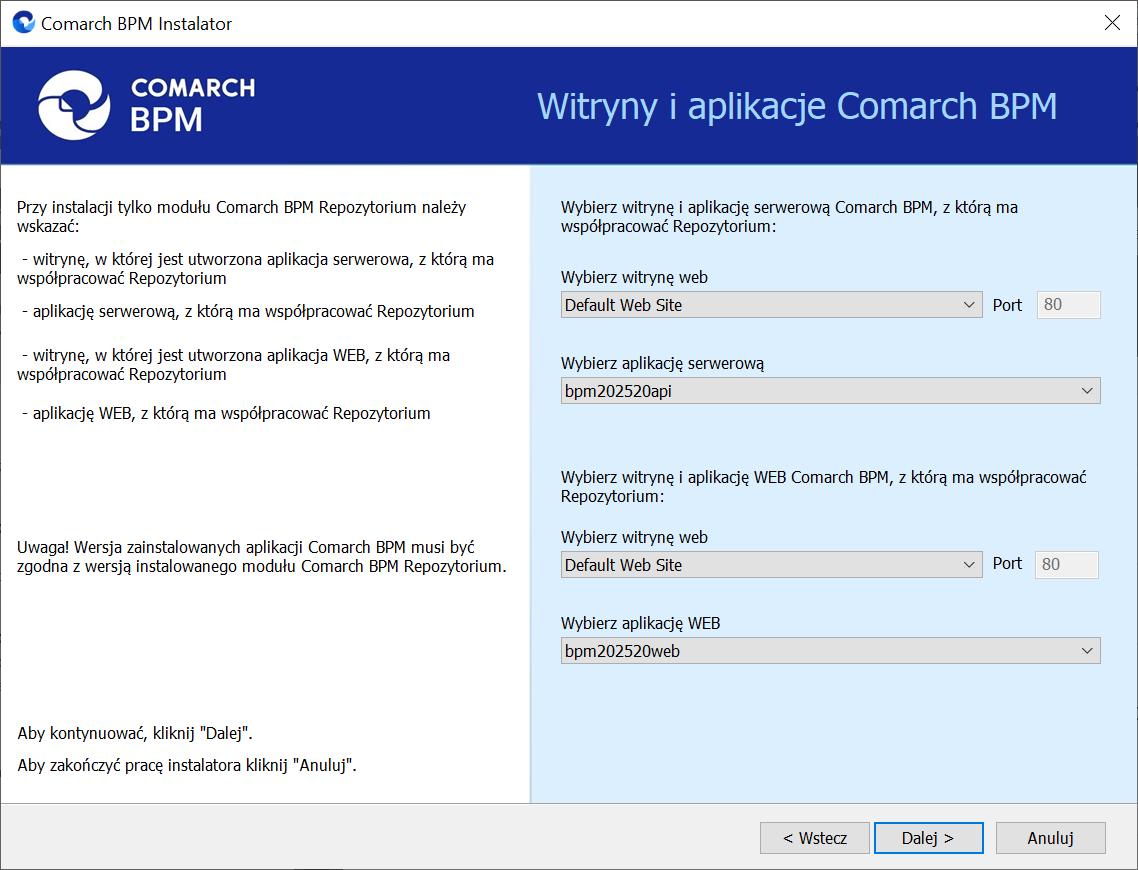
Task: Open the bpm202520web application dropdown
Action: point(830,651)
